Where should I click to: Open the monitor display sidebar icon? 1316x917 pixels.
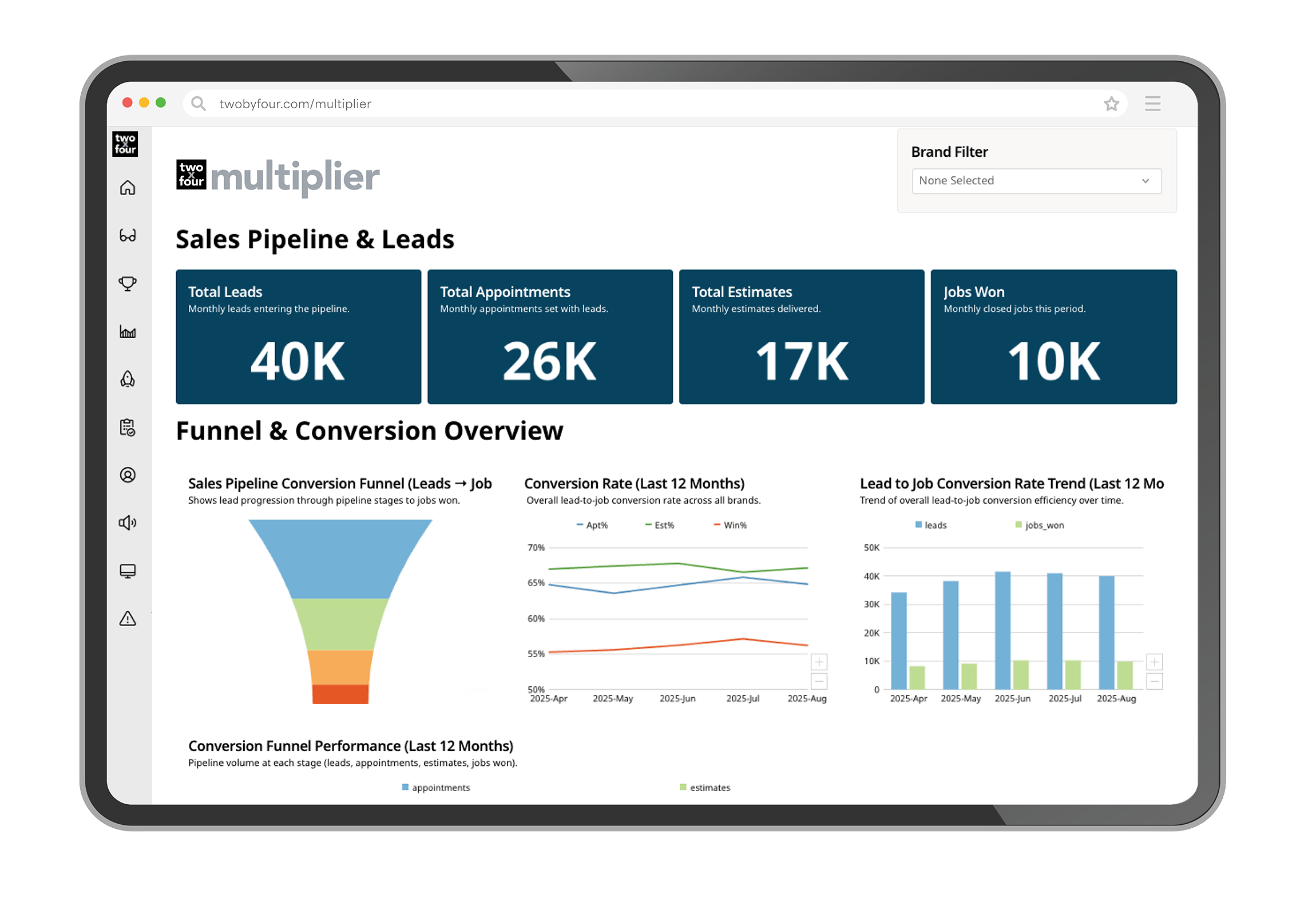pyautogui.click(x=127, y=571)
